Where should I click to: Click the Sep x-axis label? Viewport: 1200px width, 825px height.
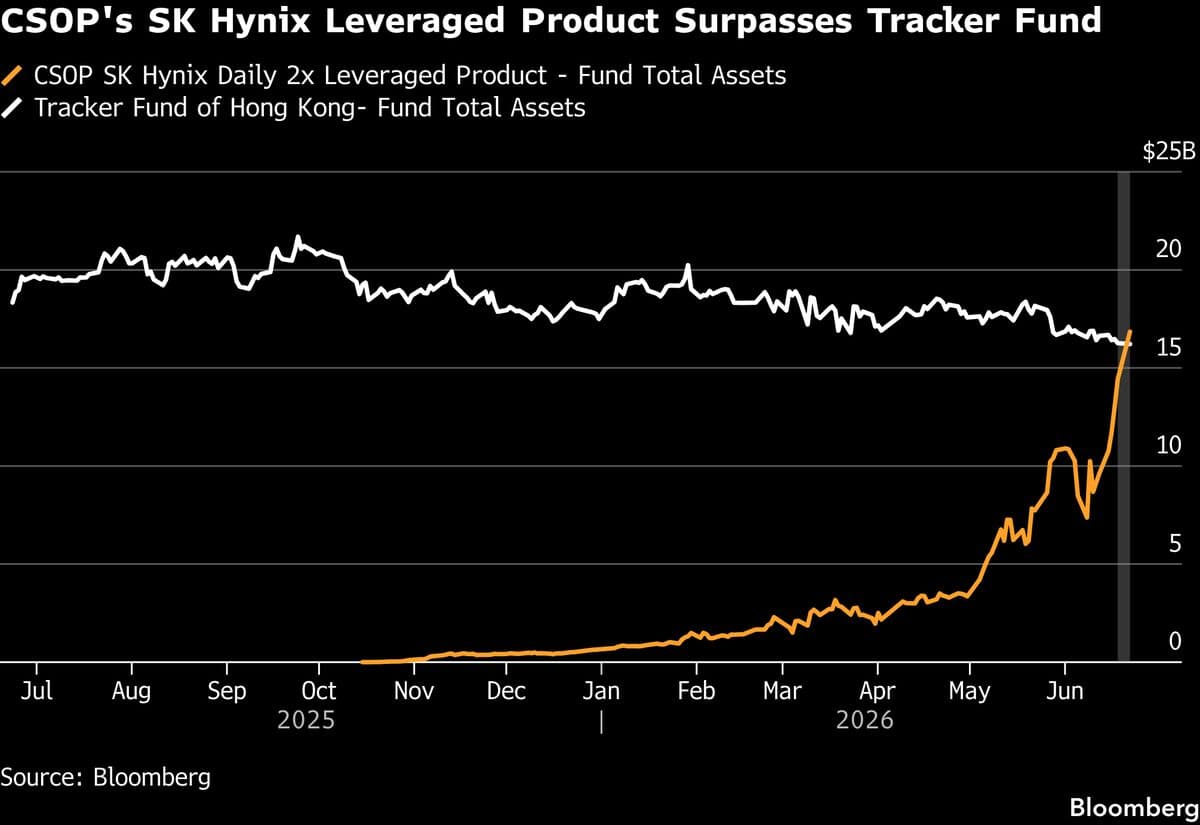click(226, 690)
